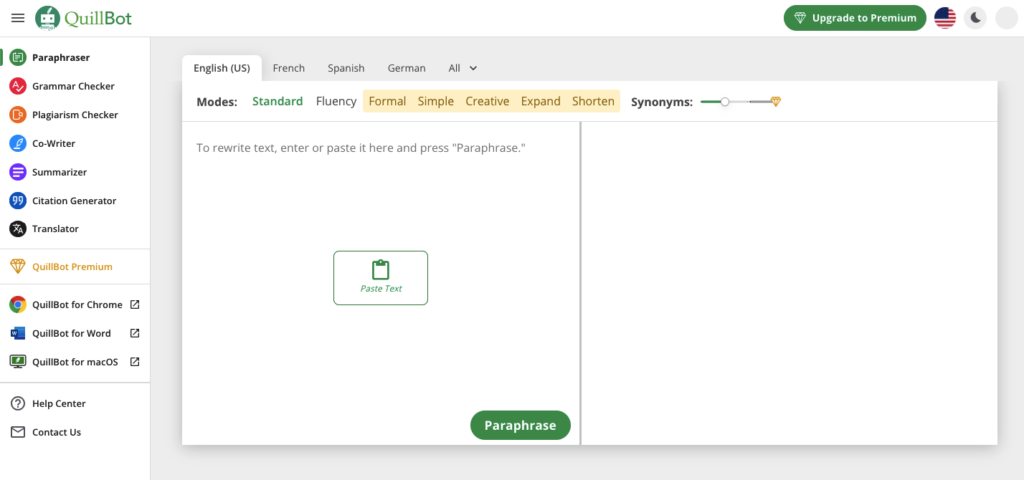The width and height of the screenshot is (1024, 480).
Task: Click the Paraphraser sidebar icon
Action: pos(18,57)
